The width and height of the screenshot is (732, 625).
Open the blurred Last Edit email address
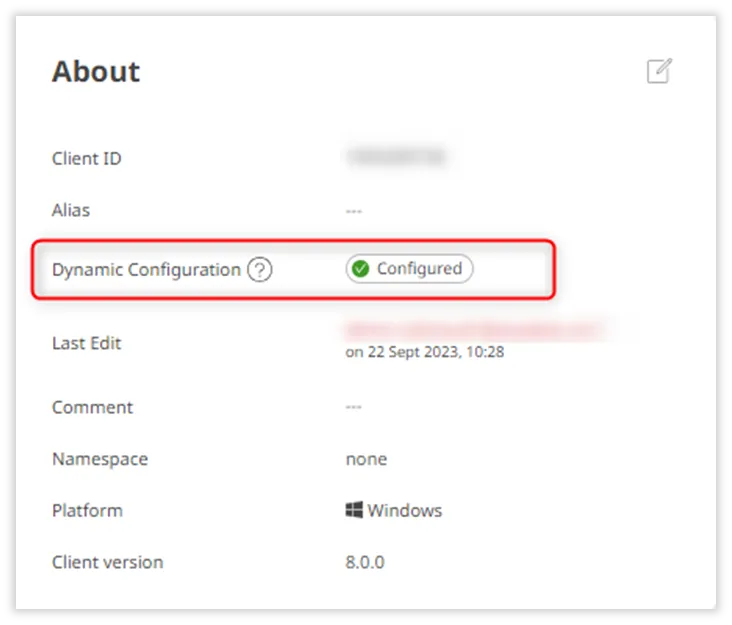[x=475, y=328]
